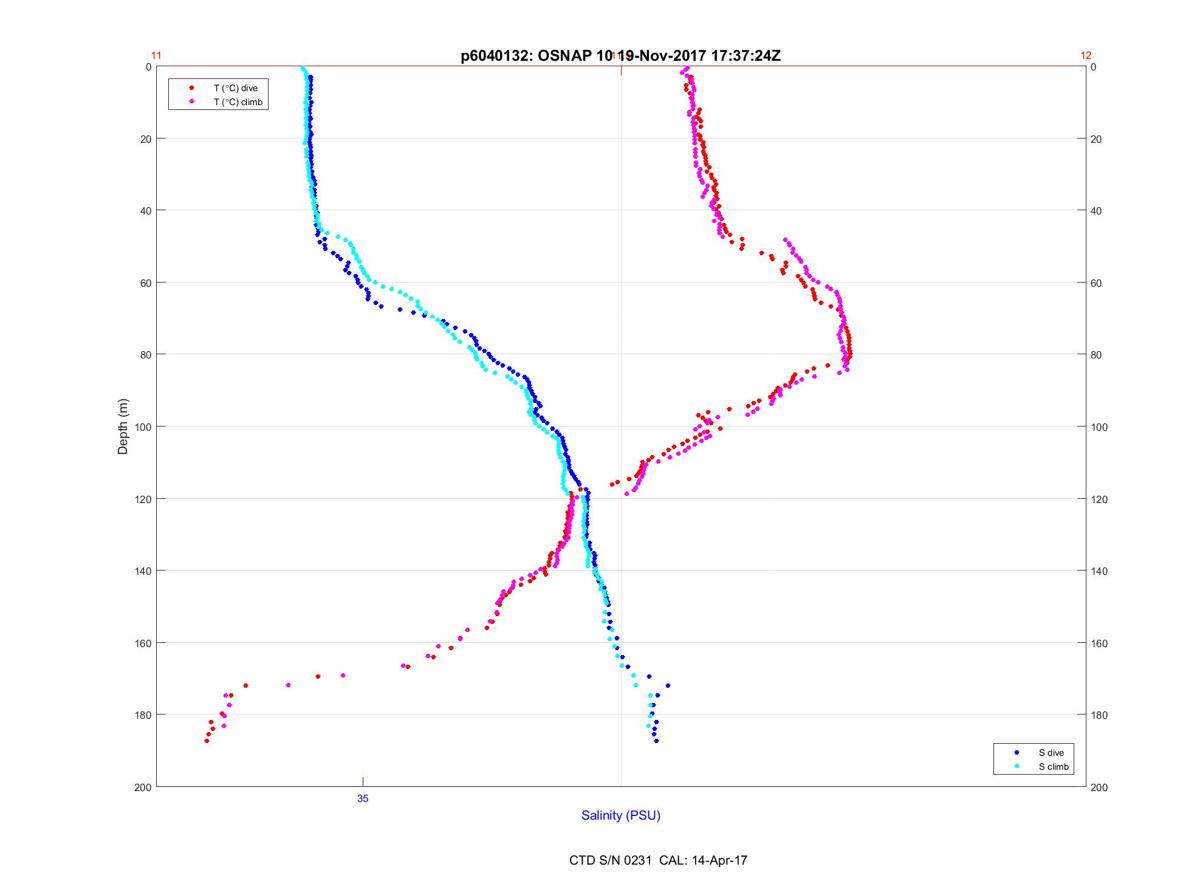This screenshot has width=1200, height=885.
Task: Click the red dot marker in T dive legend
Action: (191, 88)
